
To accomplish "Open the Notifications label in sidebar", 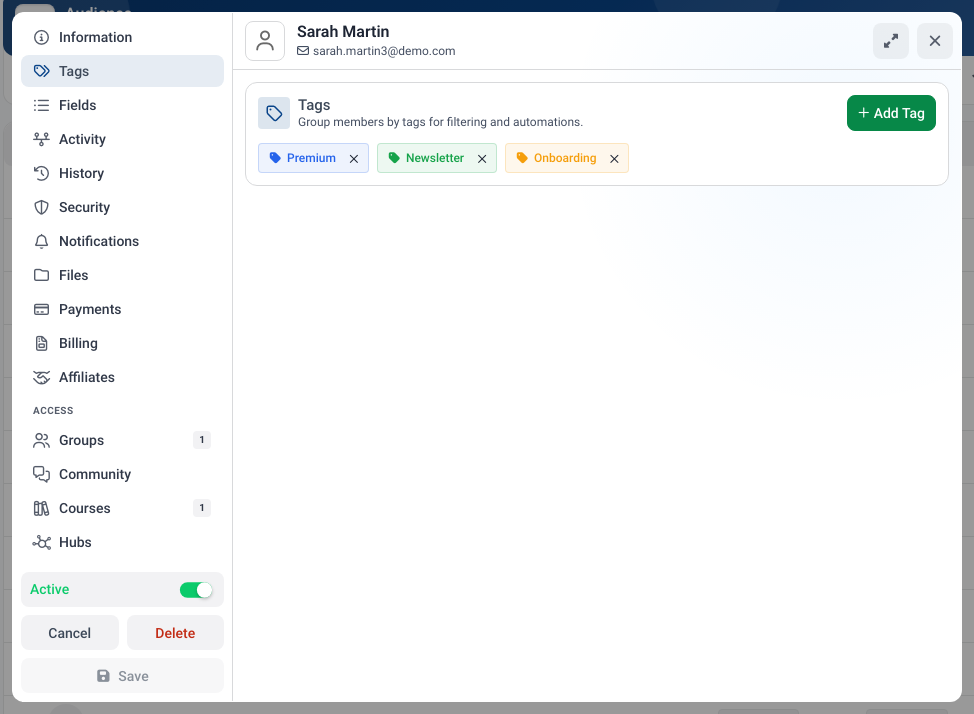I will click(x=99, y=241).
